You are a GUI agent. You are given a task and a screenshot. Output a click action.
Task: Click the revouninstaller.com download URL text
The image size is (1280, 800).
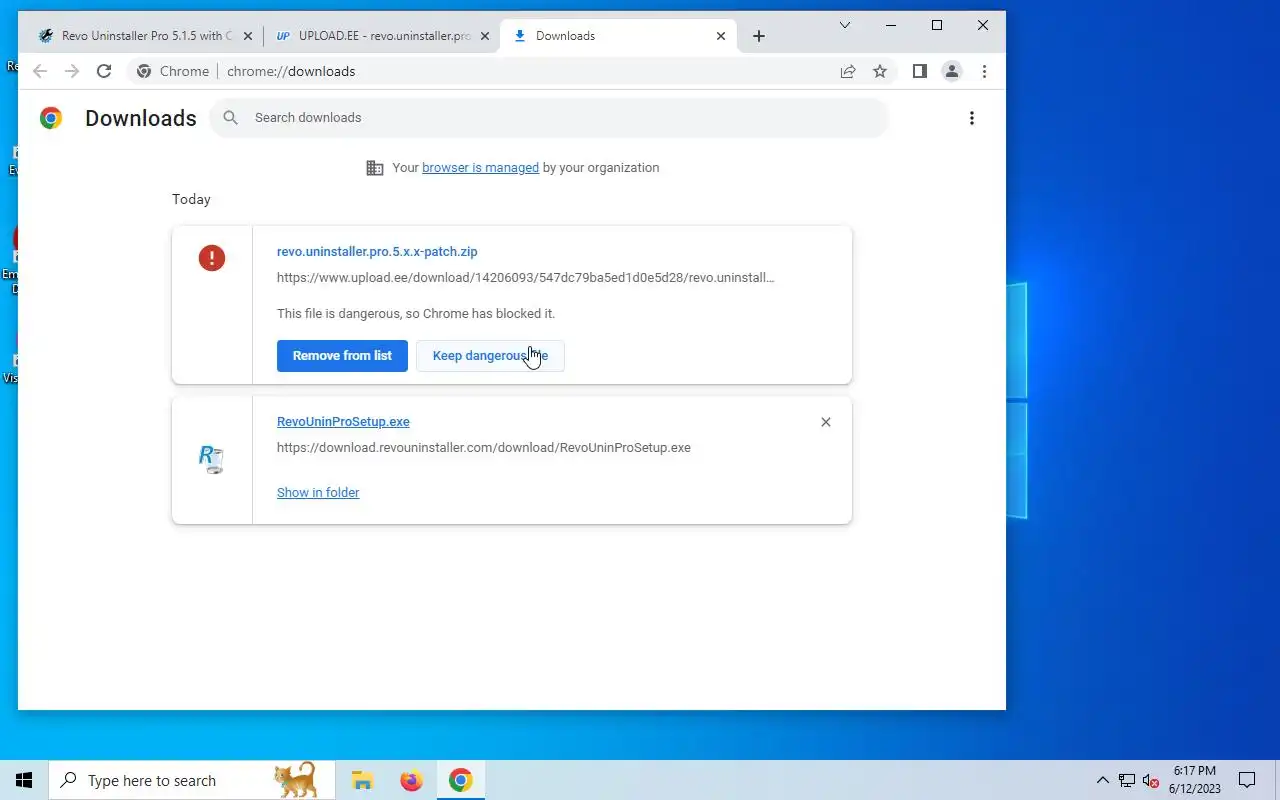click(484, 448)
